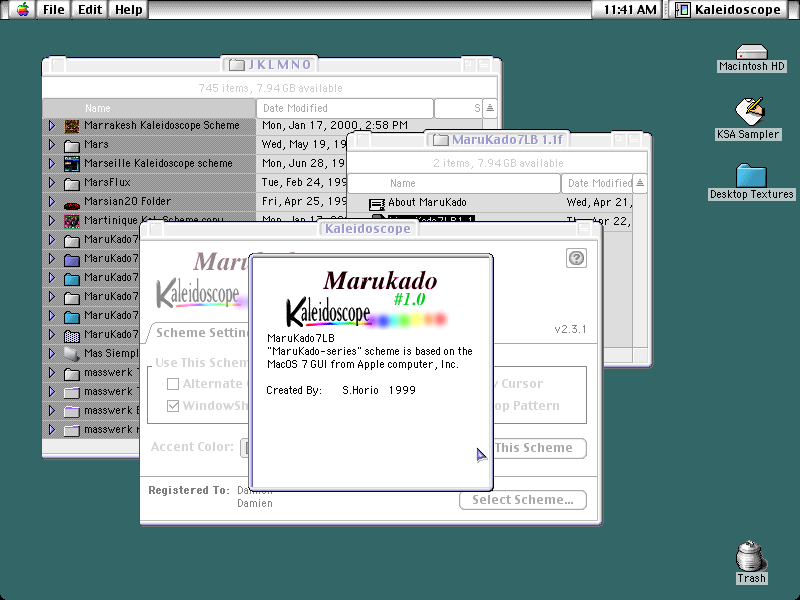The image size is (800, 600).
Task: Click the 11:41 AM menu bar clock
Action: (630, 9)
